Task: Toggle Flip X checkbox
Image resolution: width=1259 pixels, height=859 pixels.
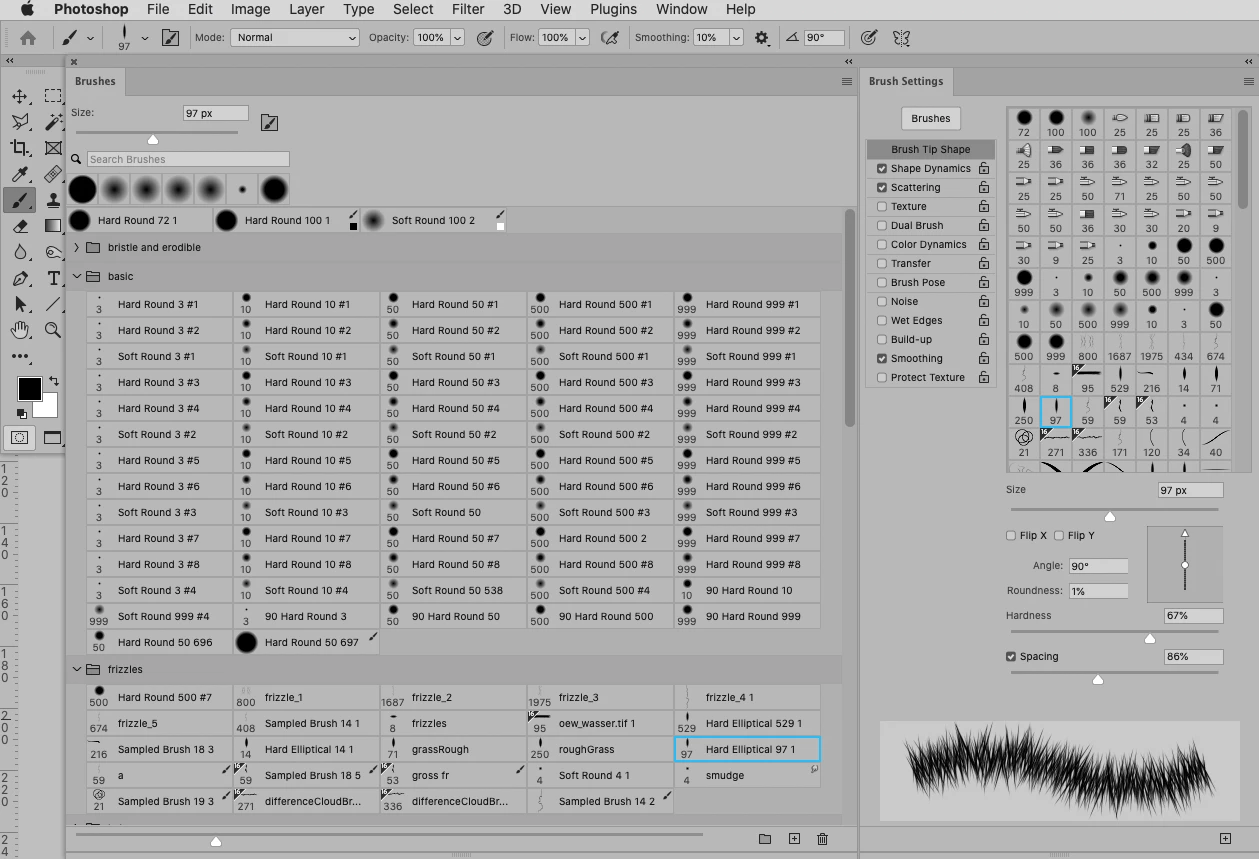Action: tap(1011, 536)
